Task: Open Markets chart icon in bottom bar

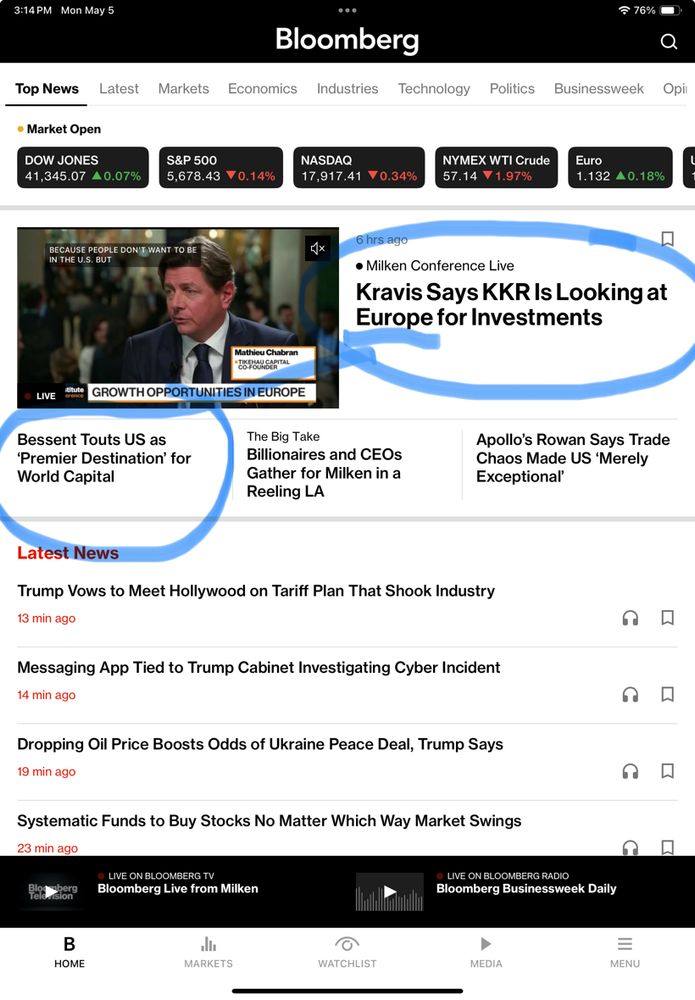Action: coord(208,944)
